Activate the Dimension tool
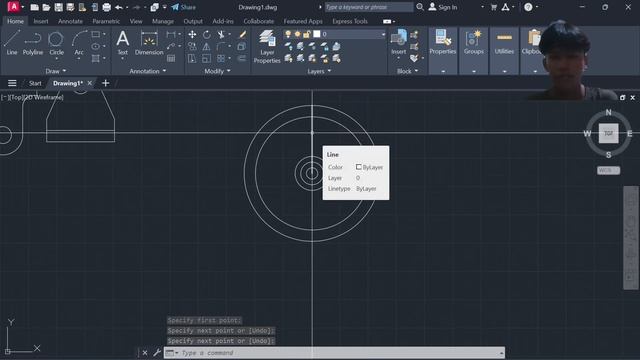The image size is (640, 360). point(149,42)
